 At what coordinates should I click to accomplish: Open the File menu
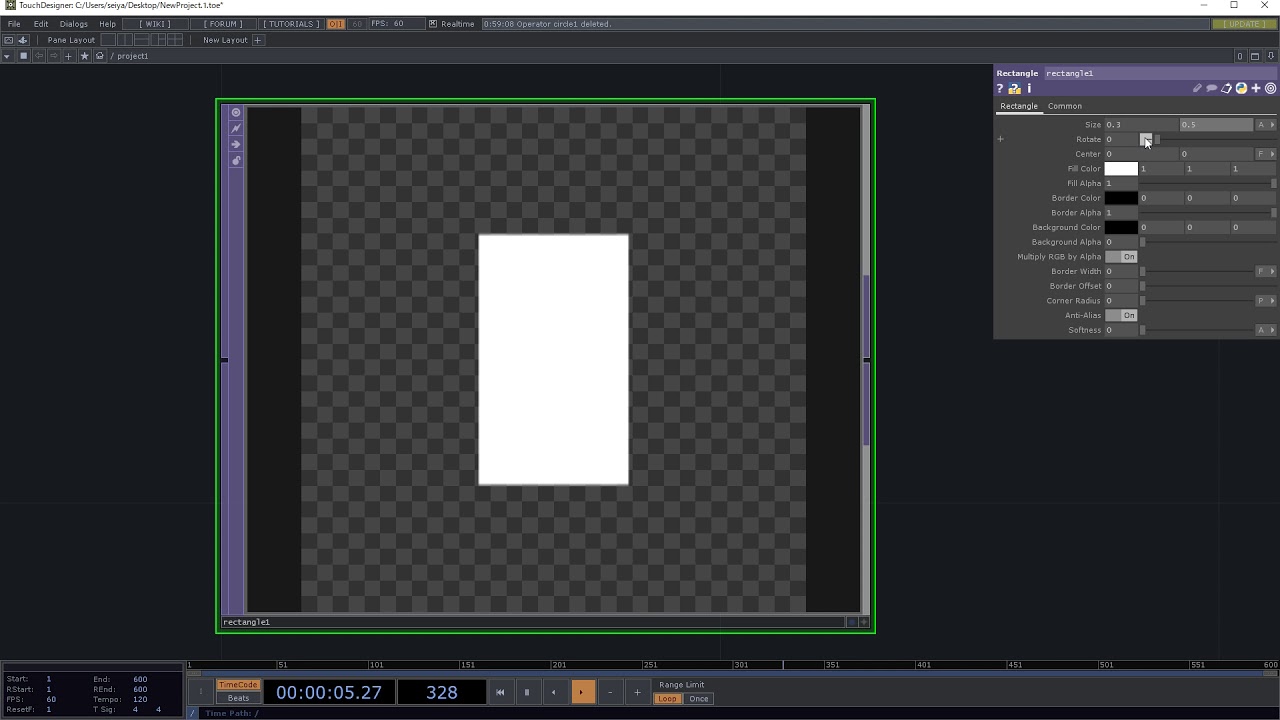pos(14,24)
